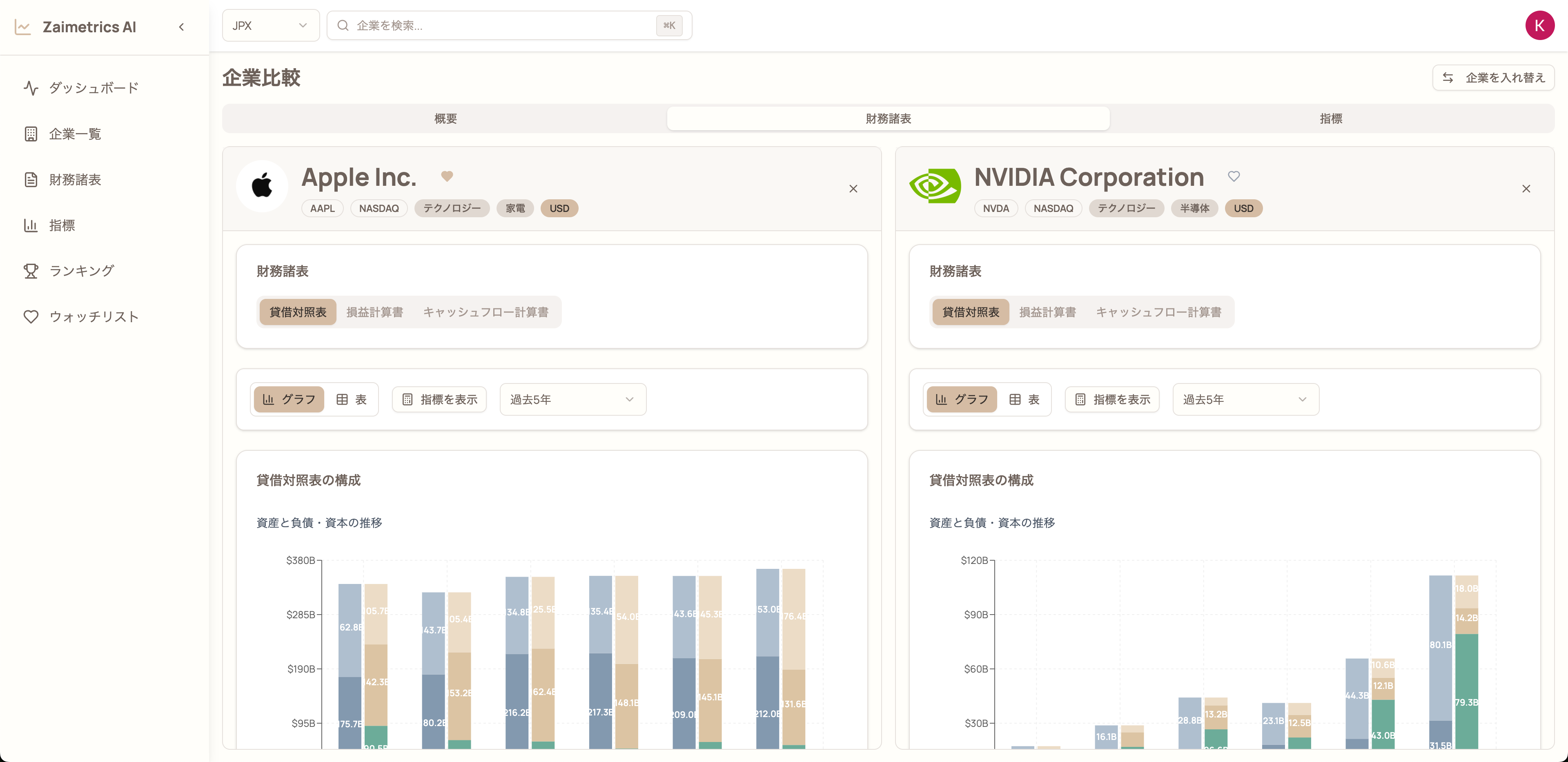Click 企業を入れ替え button
This screenshot has height=762, width=1568.
[1493, 78]
